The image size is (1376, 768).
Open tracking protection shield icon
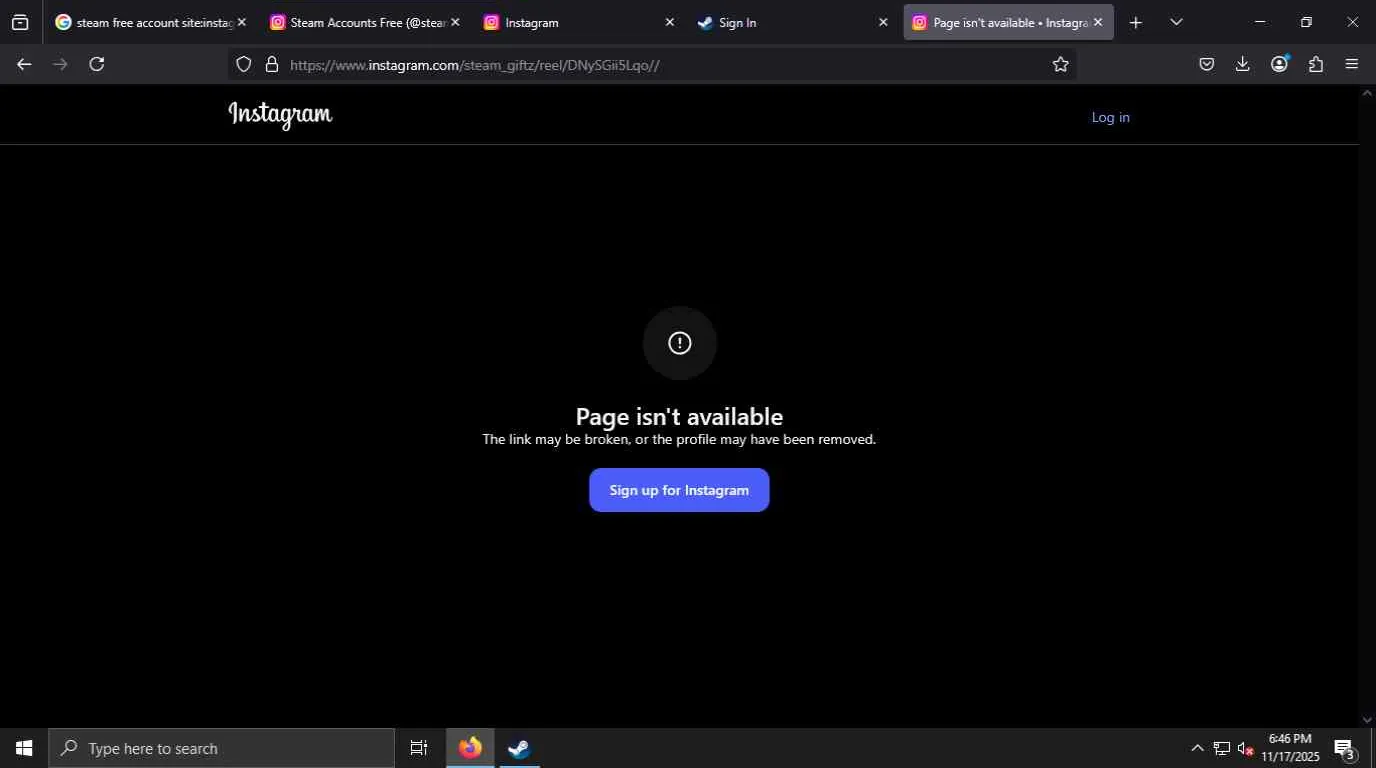tap(244, 65)
